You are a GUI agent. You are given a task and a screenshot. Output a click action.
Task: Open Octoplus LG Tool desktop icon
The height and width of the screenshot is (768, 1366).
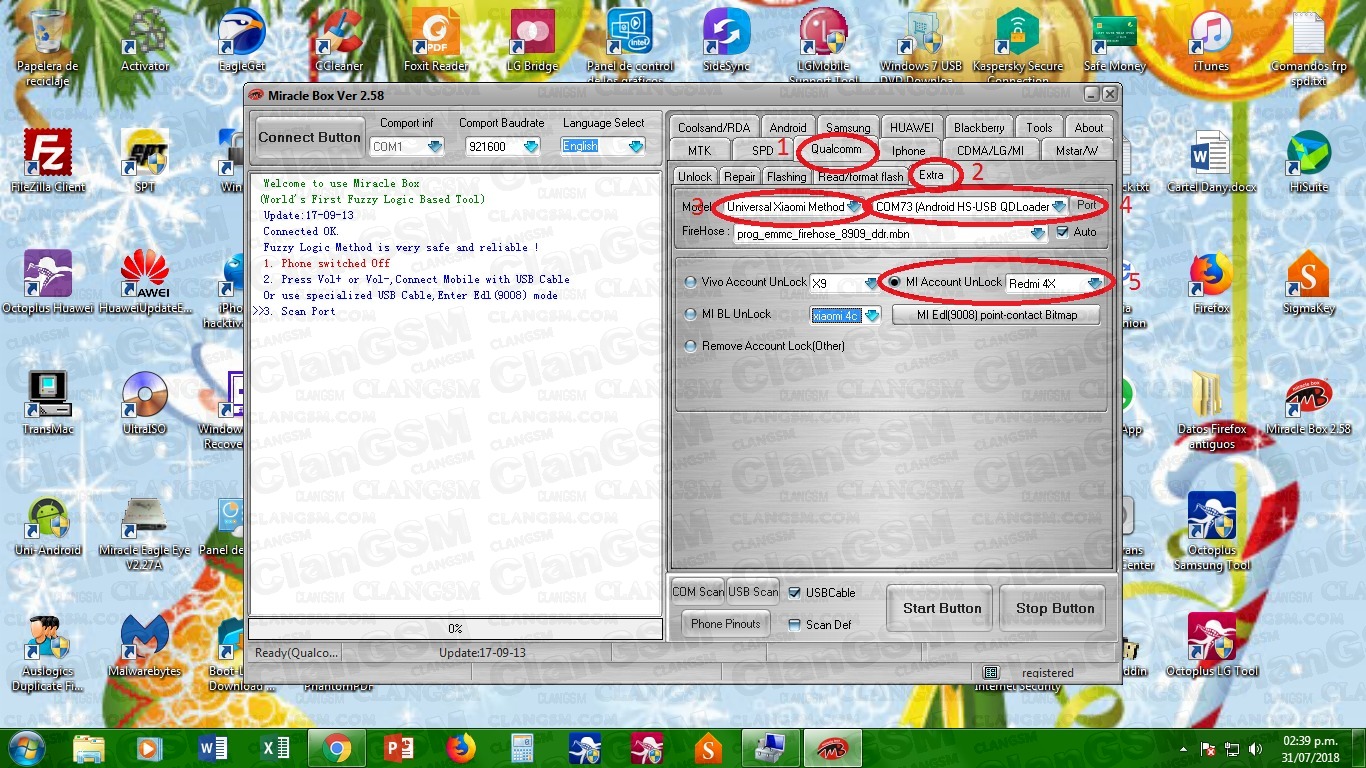[x=1211, y=645]
